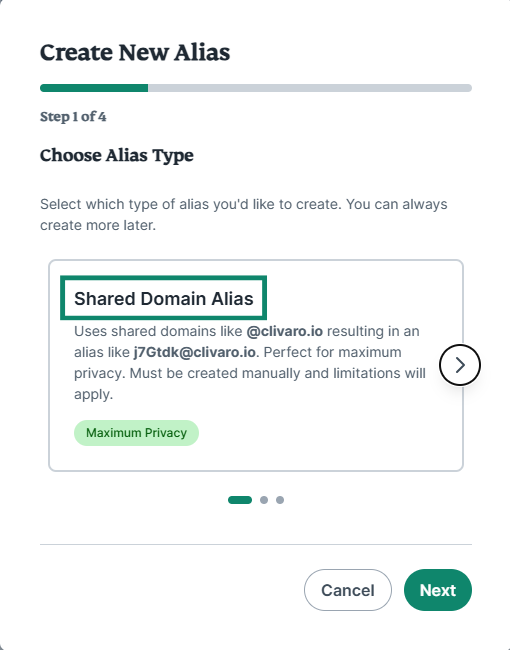Click the word 'apply.' in the card
The width and height of the screenshot is (510, 650).
tap(93, 395)
